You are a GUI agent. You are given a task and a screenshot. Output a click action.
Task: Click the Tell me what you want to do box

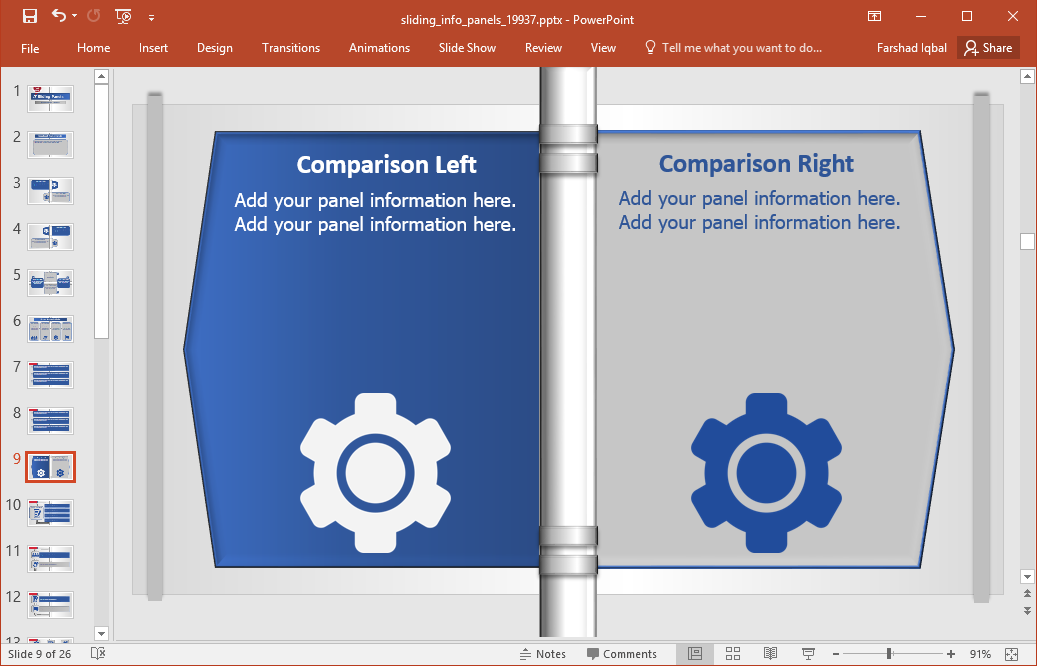[742, 47]
